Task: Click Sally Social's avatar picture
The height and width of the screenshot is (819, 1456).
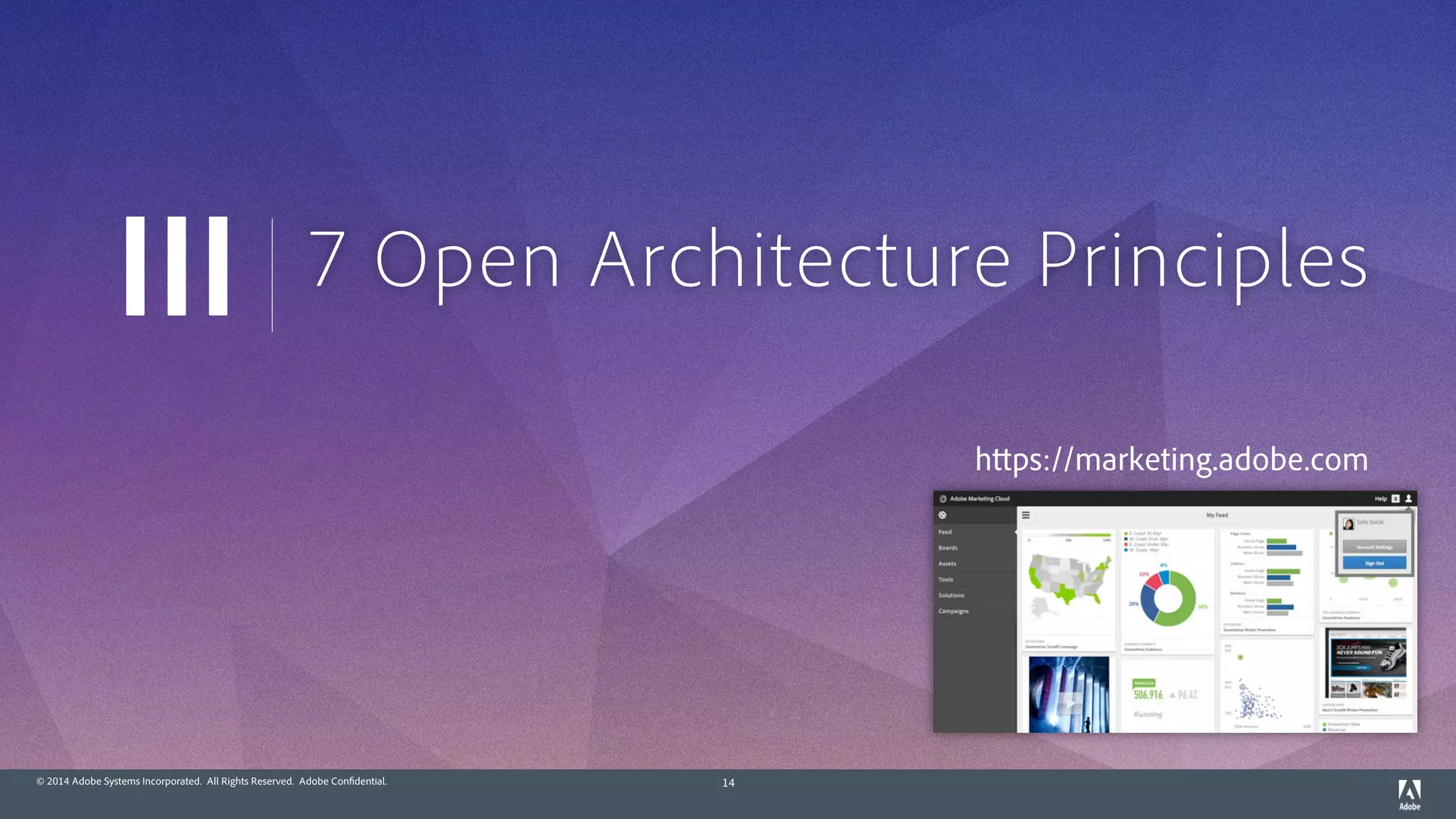Action: (1349, 524)
